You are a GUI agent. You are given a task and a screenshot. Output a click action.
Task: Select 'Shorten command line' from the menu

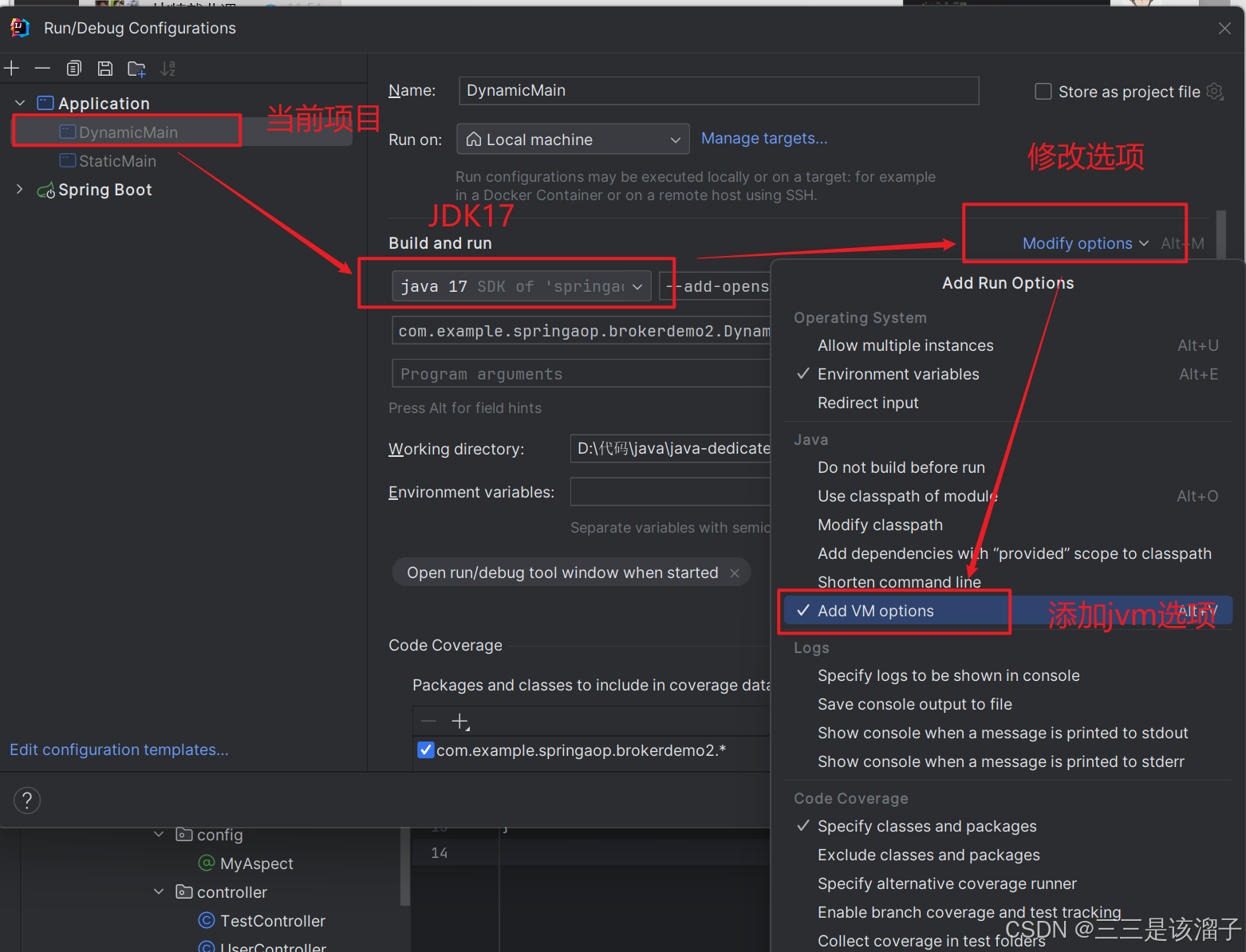pyautogui.click(x=899, y=581)
